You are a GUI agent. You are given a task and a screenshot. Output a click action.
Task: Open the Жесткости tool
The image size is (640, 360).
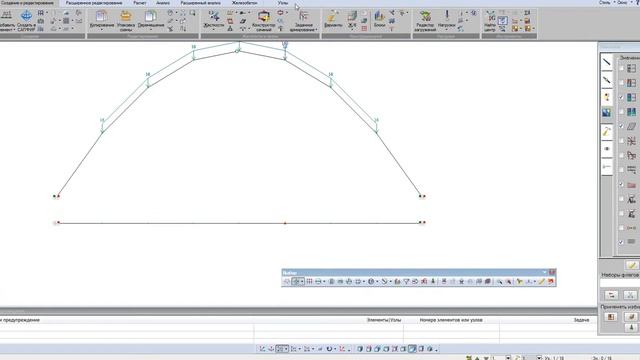(214, 17)
